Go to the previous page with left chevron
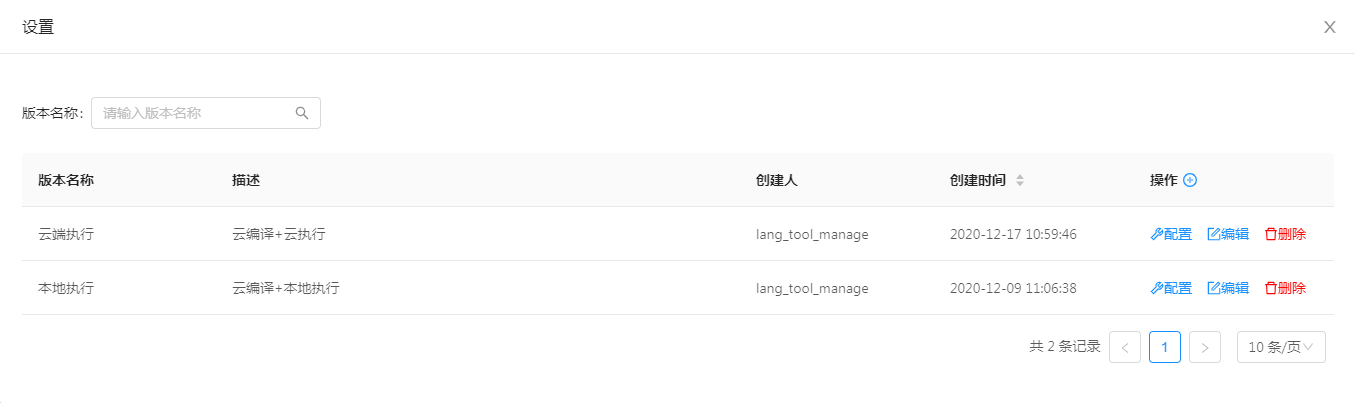The width and height of the screenshot is (1355, 403). pos(1125,347)
